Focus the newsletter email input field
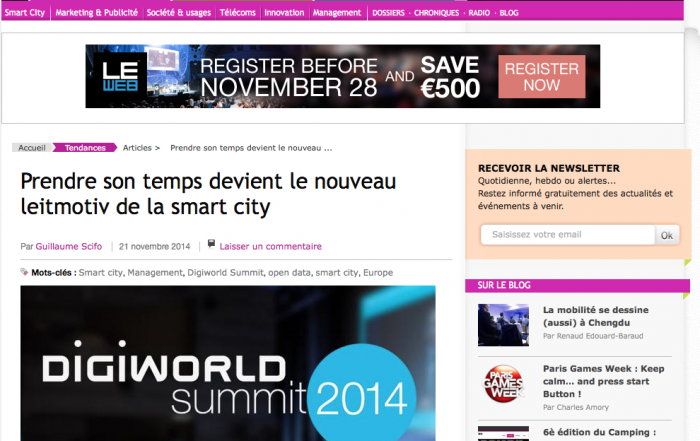This screenshot has height=441, width=700. [567, 235]
